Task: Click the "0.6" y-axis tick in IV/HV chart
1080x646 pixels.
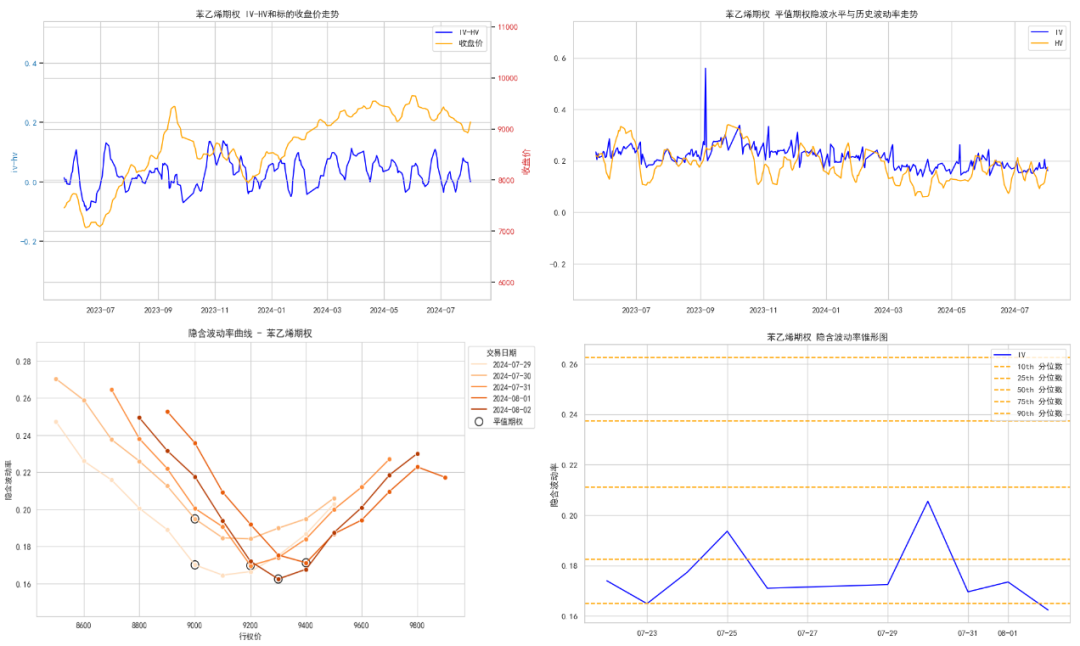Action: pos(560,59)
